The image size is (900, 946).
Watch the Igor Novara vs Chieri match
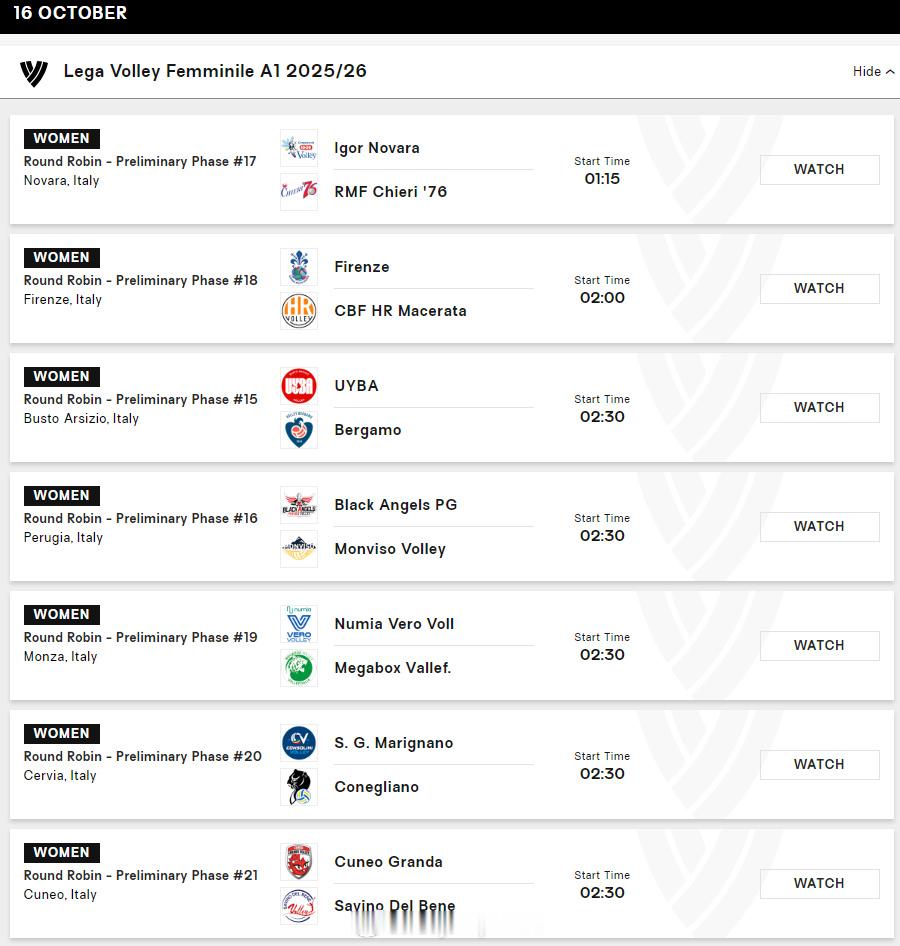[819, 170]
